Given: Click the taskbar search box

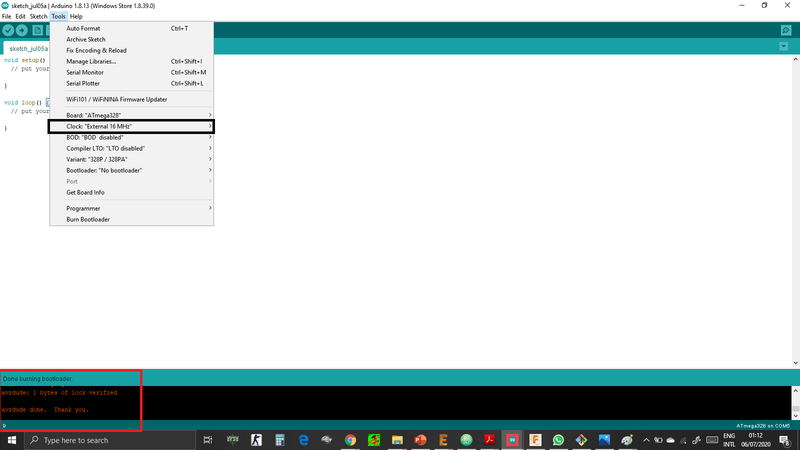Looking at the screenshot, I should 110,440.
